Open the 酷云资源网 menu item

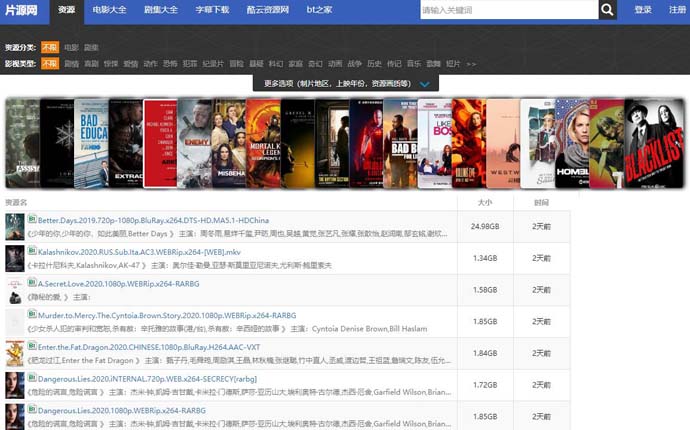(x=268, y=10)
